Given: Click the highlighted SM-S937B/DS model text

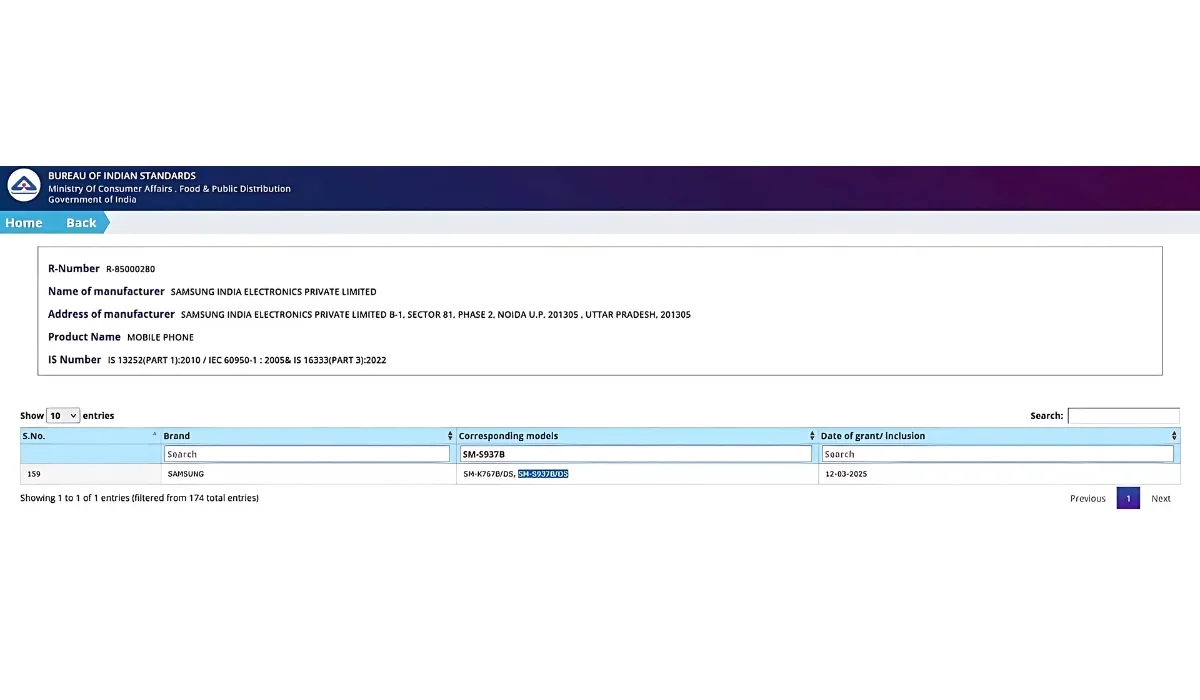Looking at the screenshot, I should [543, 474].
